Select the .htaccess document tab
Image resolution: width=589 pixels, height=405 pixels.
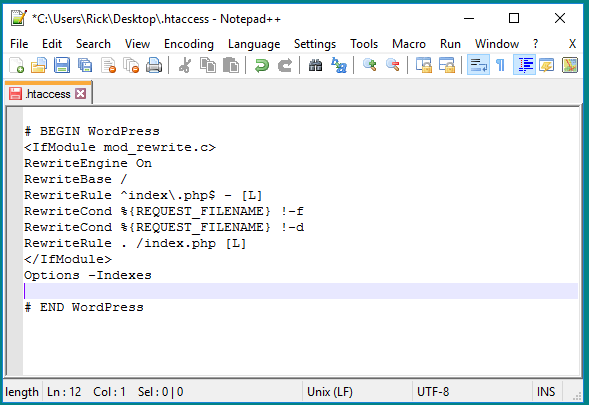48,94
